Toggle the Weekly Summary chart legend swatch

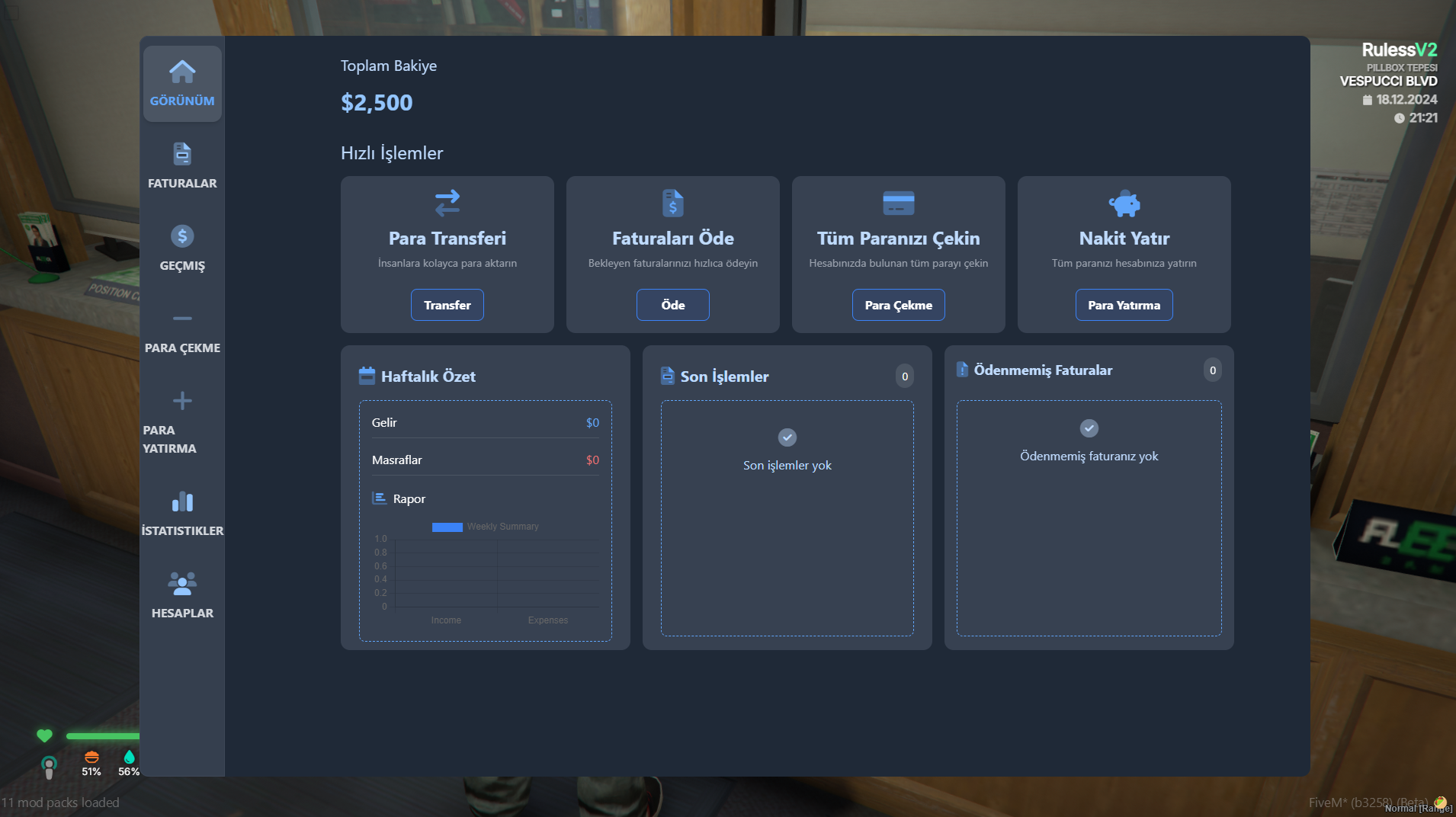[x=447, y=527]
